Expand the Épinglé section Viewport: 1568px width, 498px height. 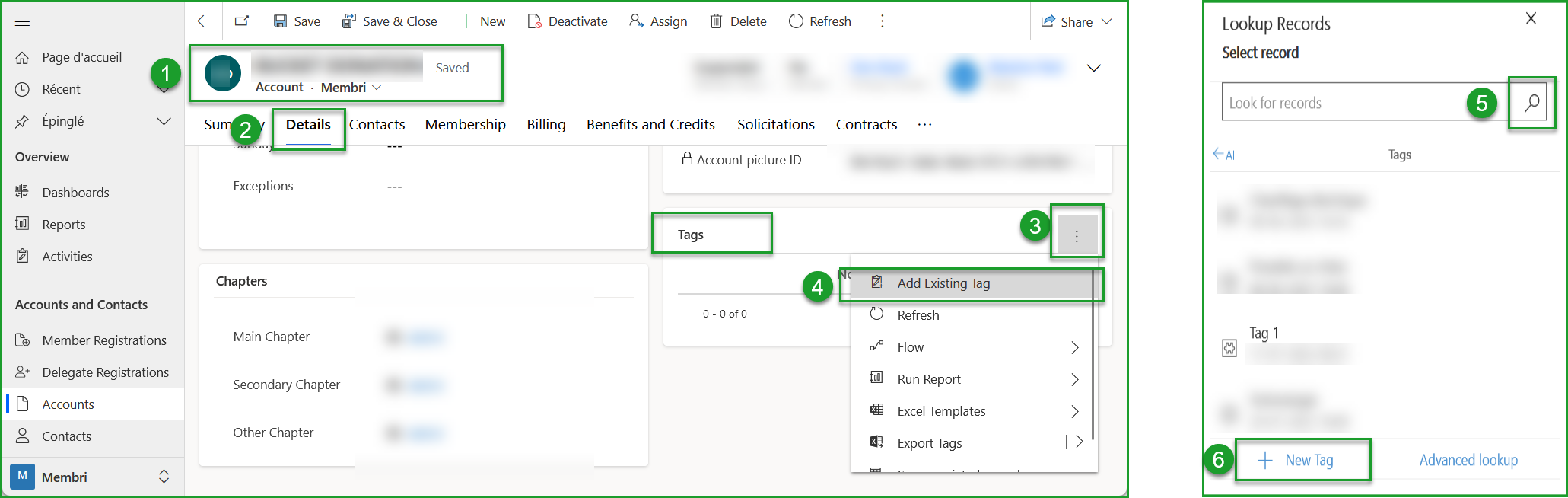click(164, 121)
